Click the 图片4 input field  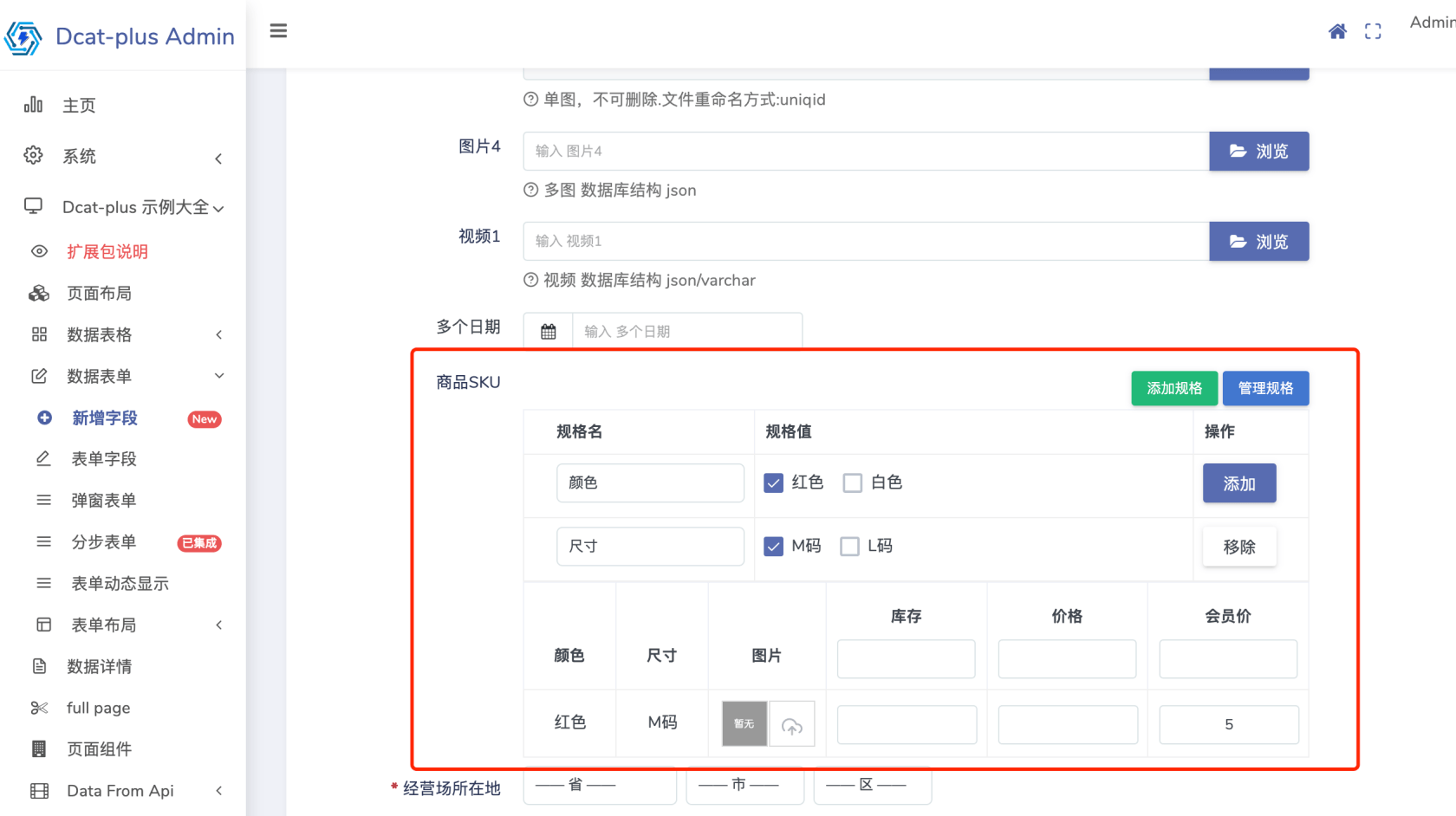point(867,152)
